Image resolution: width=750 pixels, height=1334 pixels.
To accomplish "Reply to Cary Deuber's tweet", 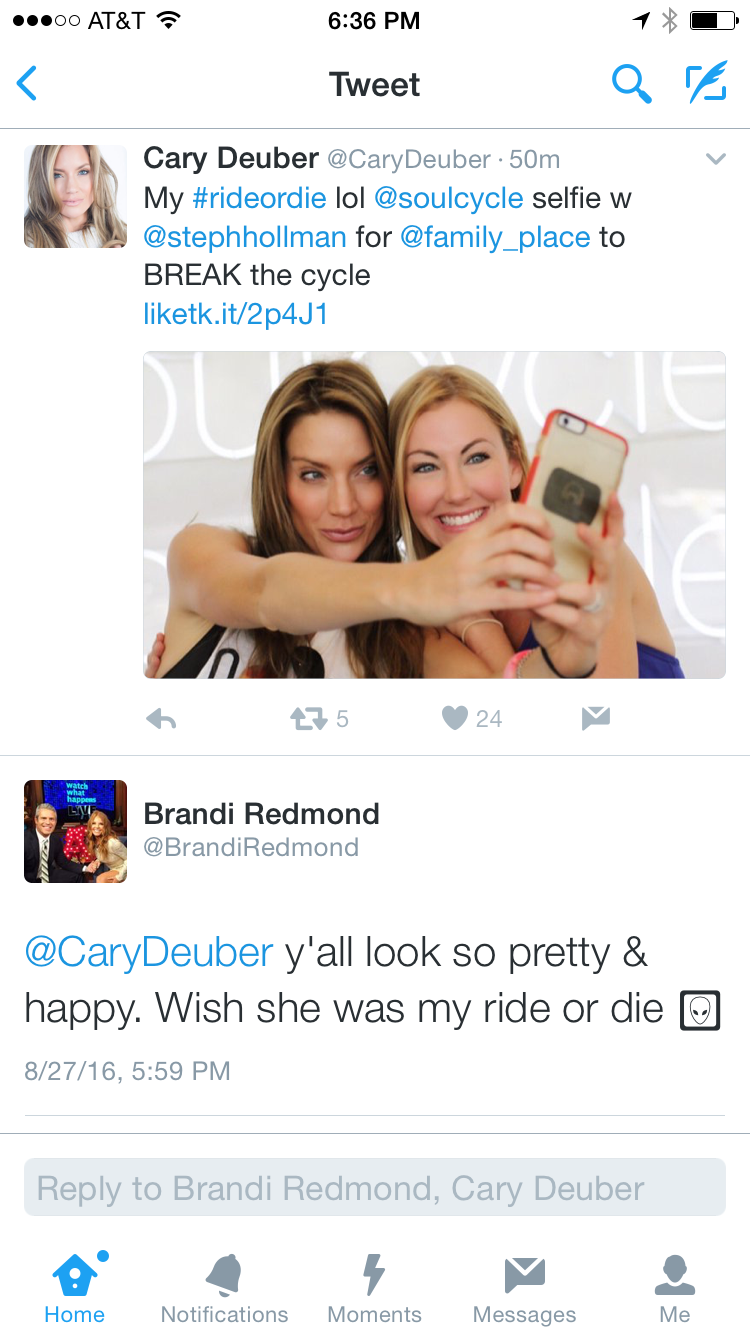I will click(161, 718).
